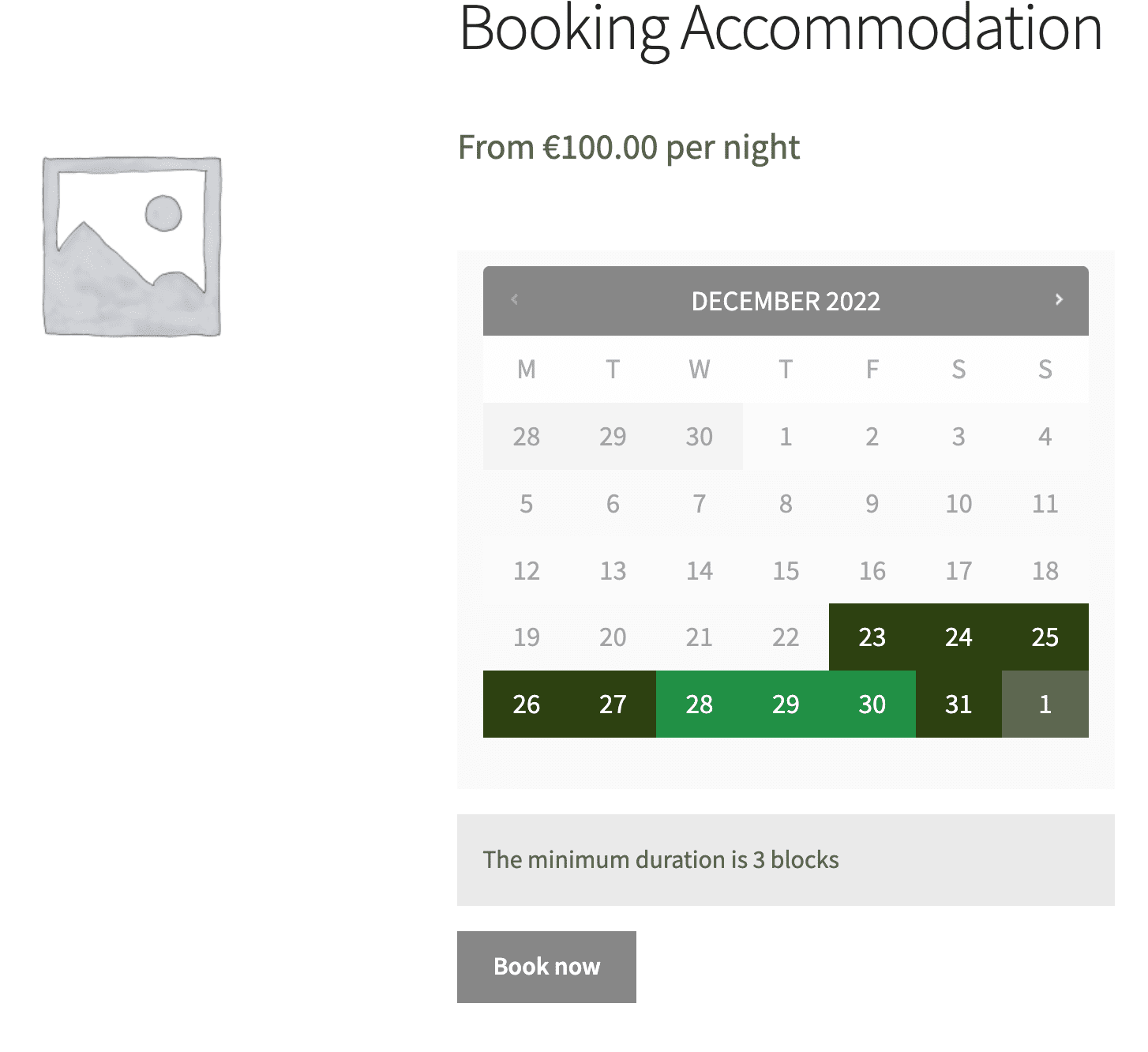
Task: Advance to January using right arrow
Action: [1060, 300]
